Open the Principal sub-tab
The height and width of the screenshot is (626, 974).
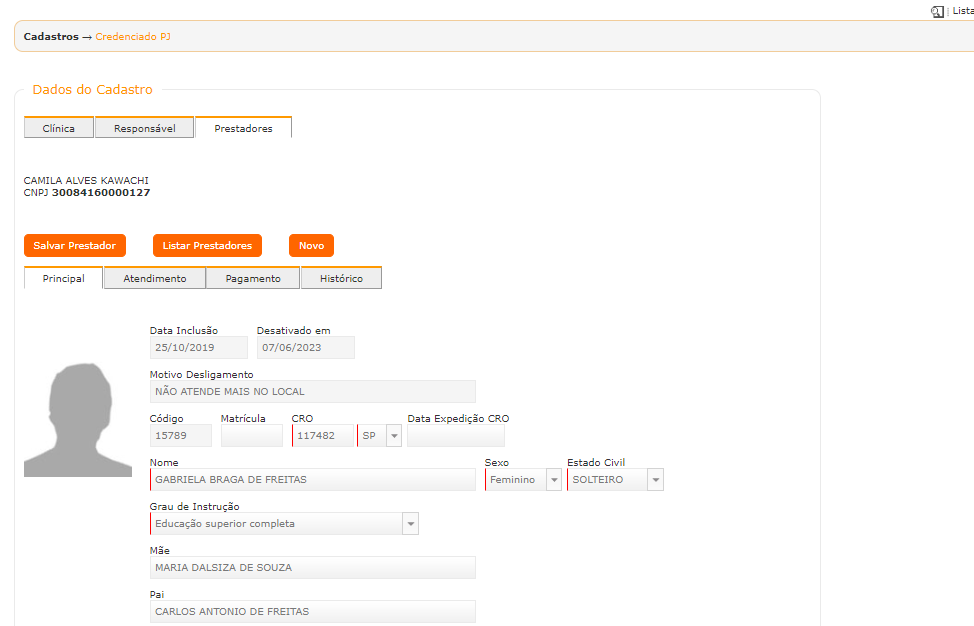(63, 278)
